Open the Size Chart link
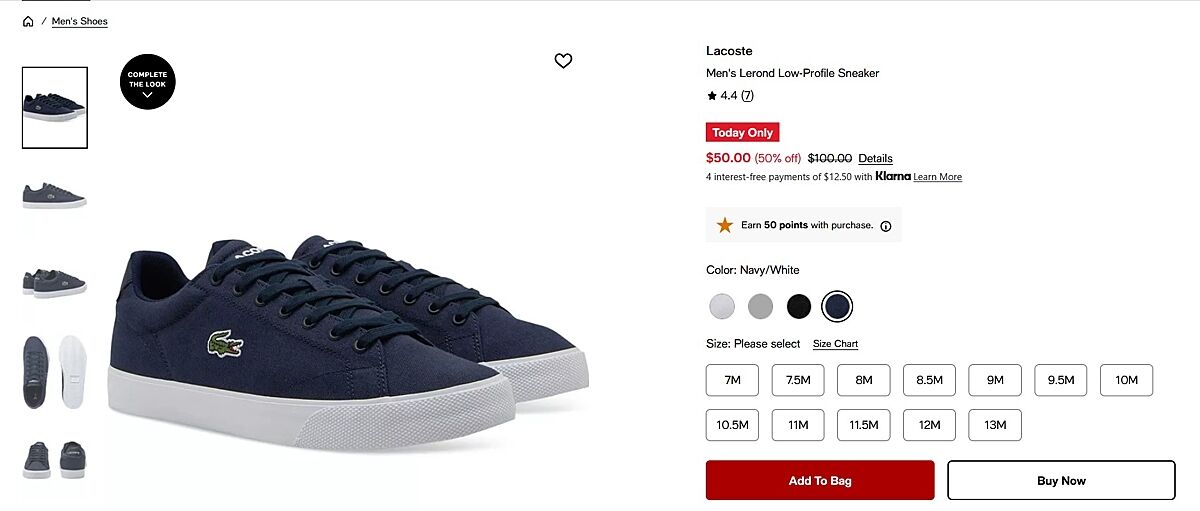The width and height of the screenshot is (1200, 511). point(835,344)
